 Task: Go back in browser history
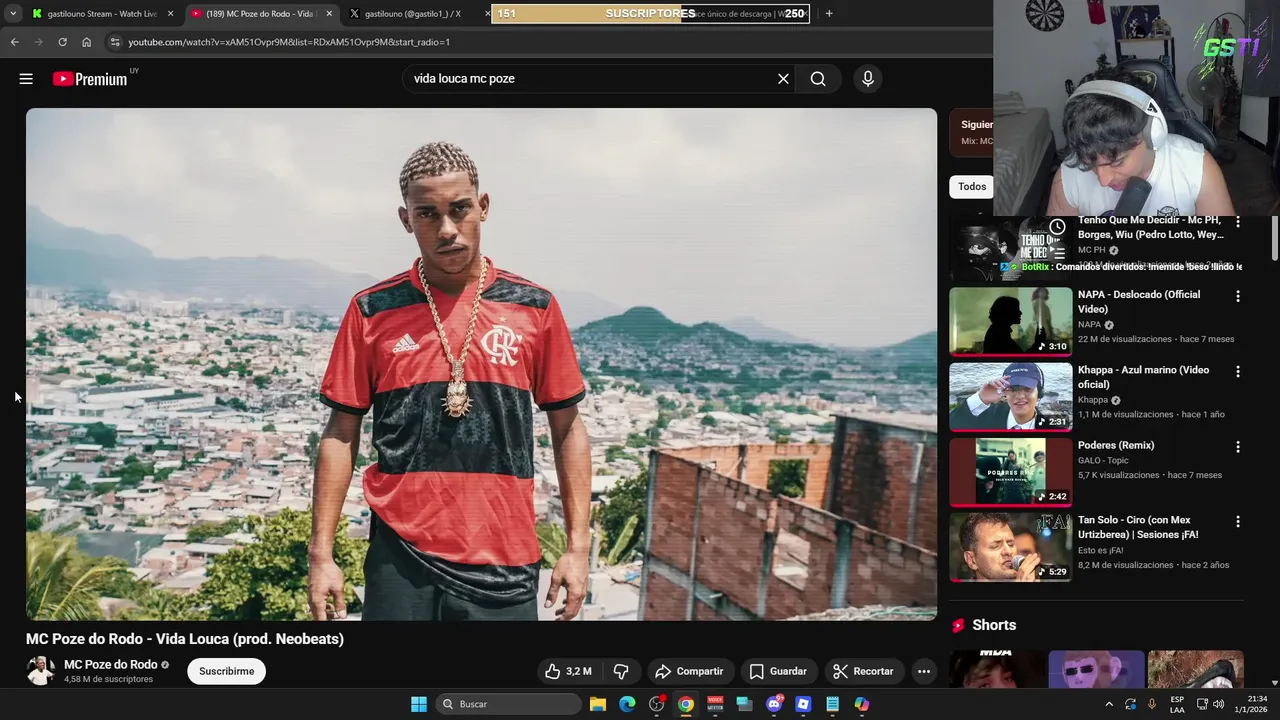pyautogui.click(x=14, y=42)
